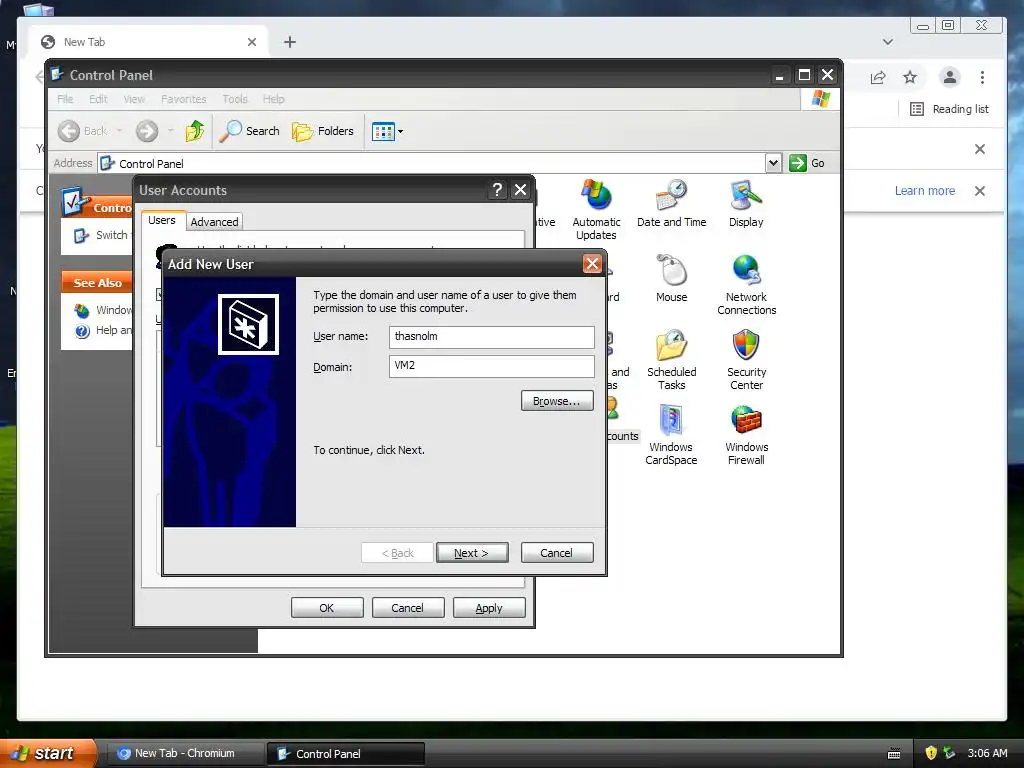Click the Start button
This screenshot has height=768, width=1024.
(x=47, y=753)
